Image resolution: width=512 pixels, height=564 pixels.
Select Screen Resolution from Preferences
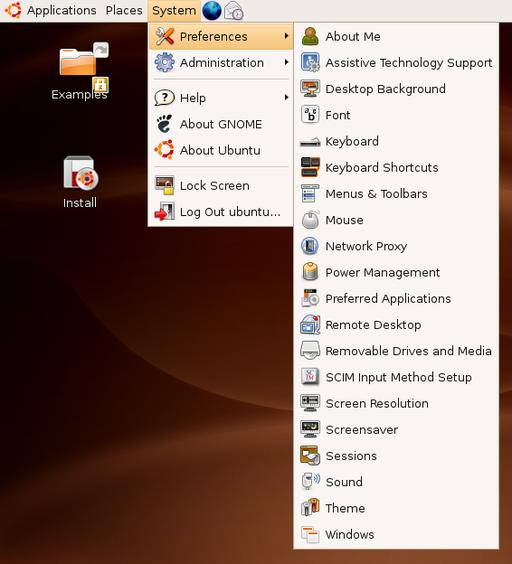click(x=396, y=403)
